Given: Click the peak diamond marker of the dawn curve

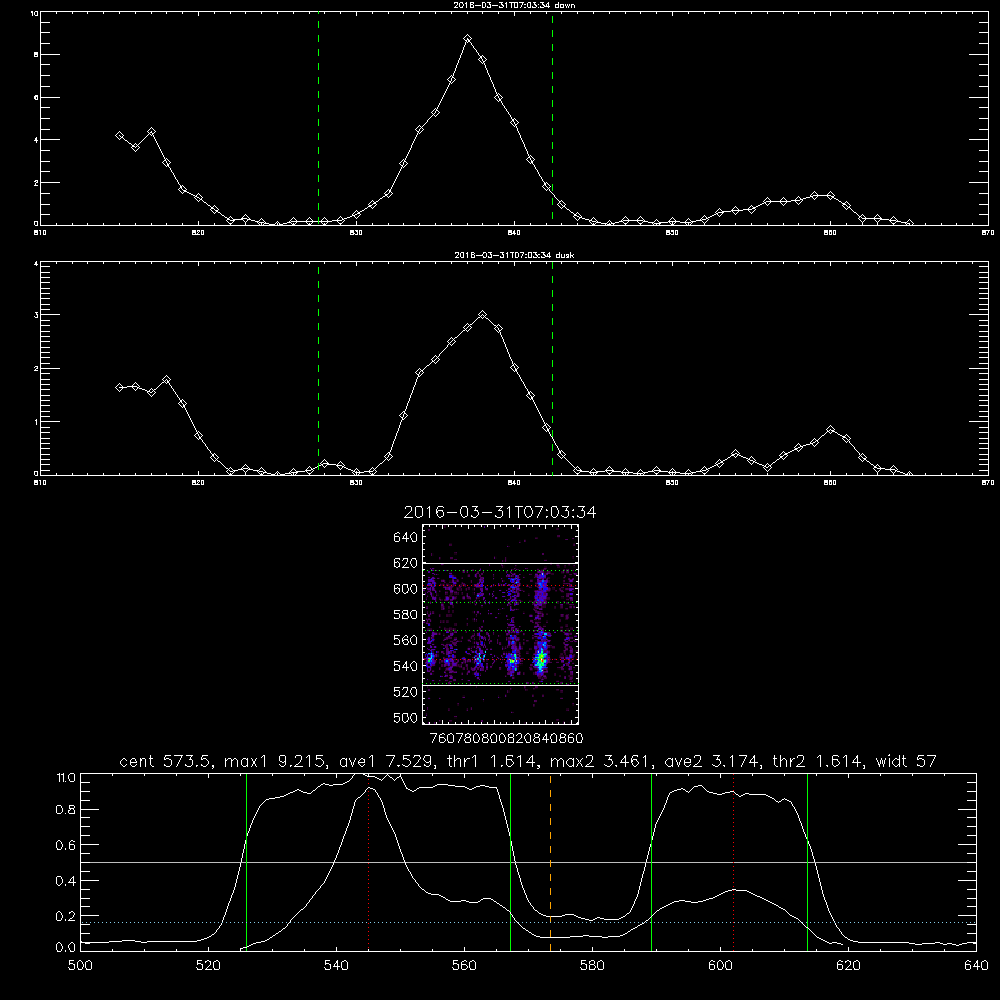Looking at the screenshot, I should click(467, 39).
